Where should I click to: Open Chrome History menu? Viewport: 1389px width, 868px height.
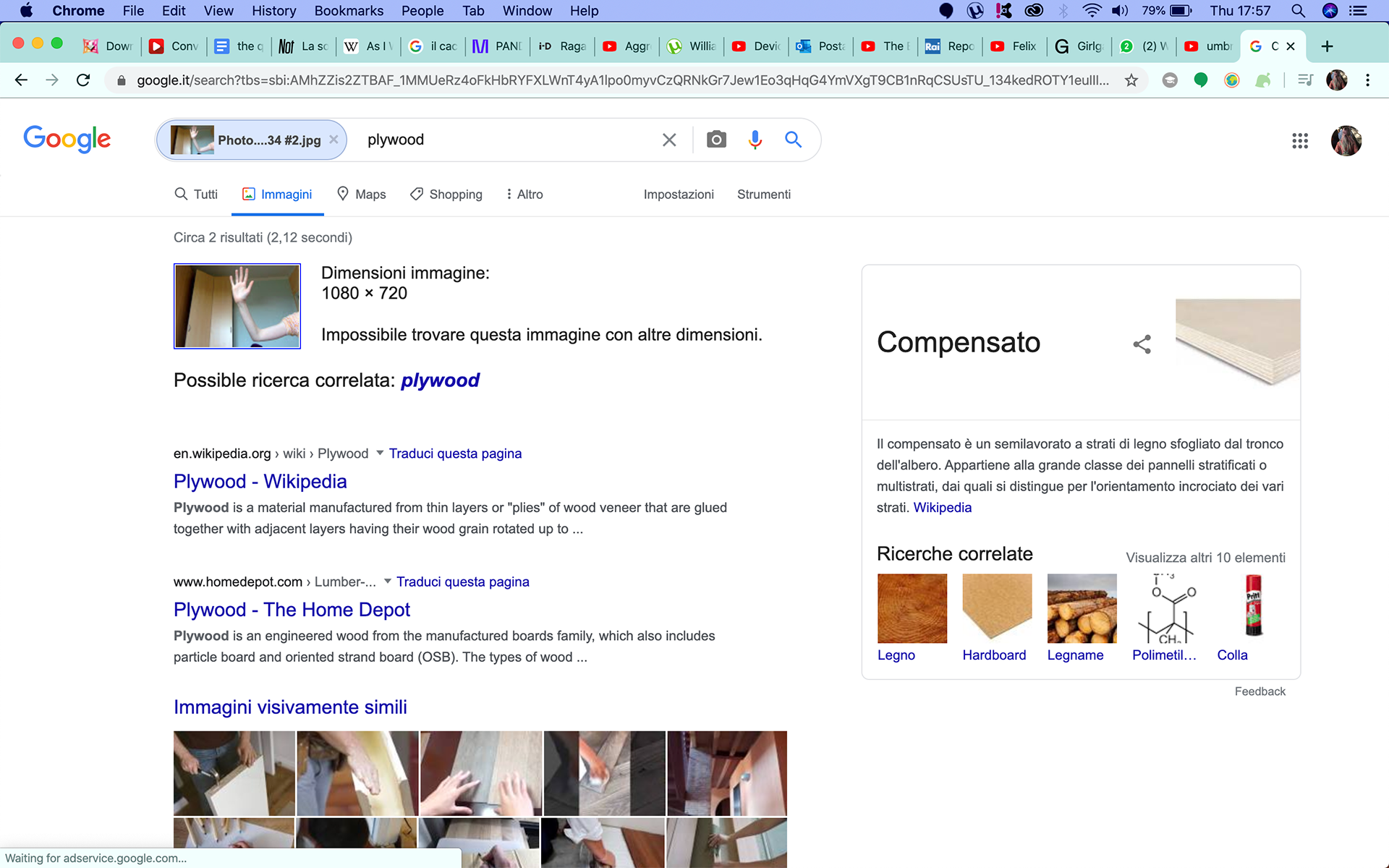pyautogui.click(x=274, y=11)
